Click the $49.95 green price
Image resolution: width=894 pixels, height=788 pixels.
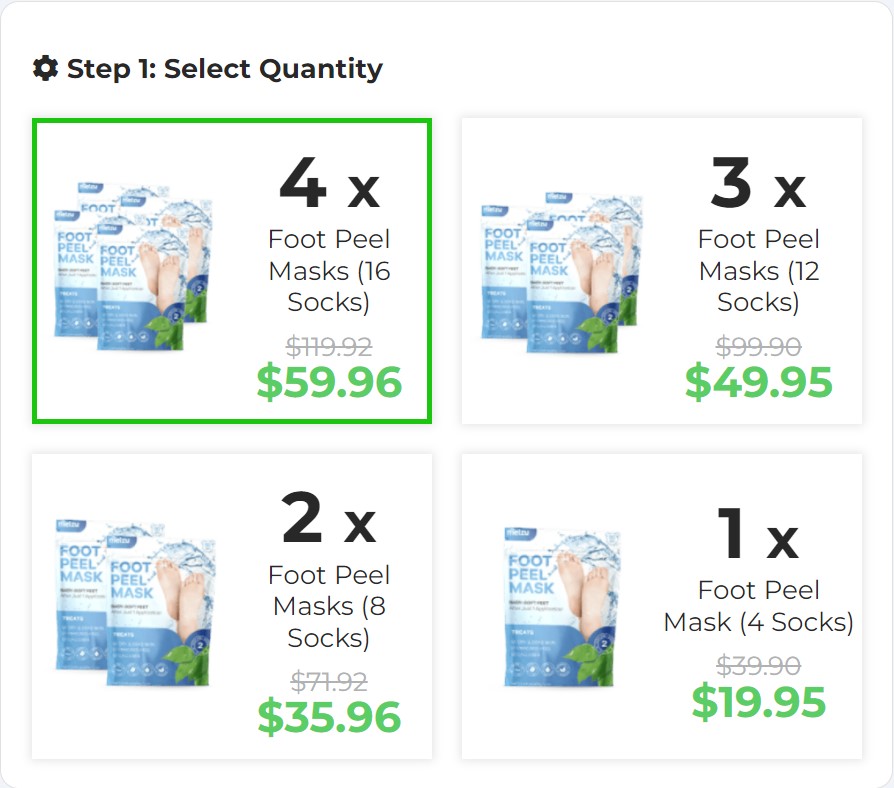pos(758,382)
